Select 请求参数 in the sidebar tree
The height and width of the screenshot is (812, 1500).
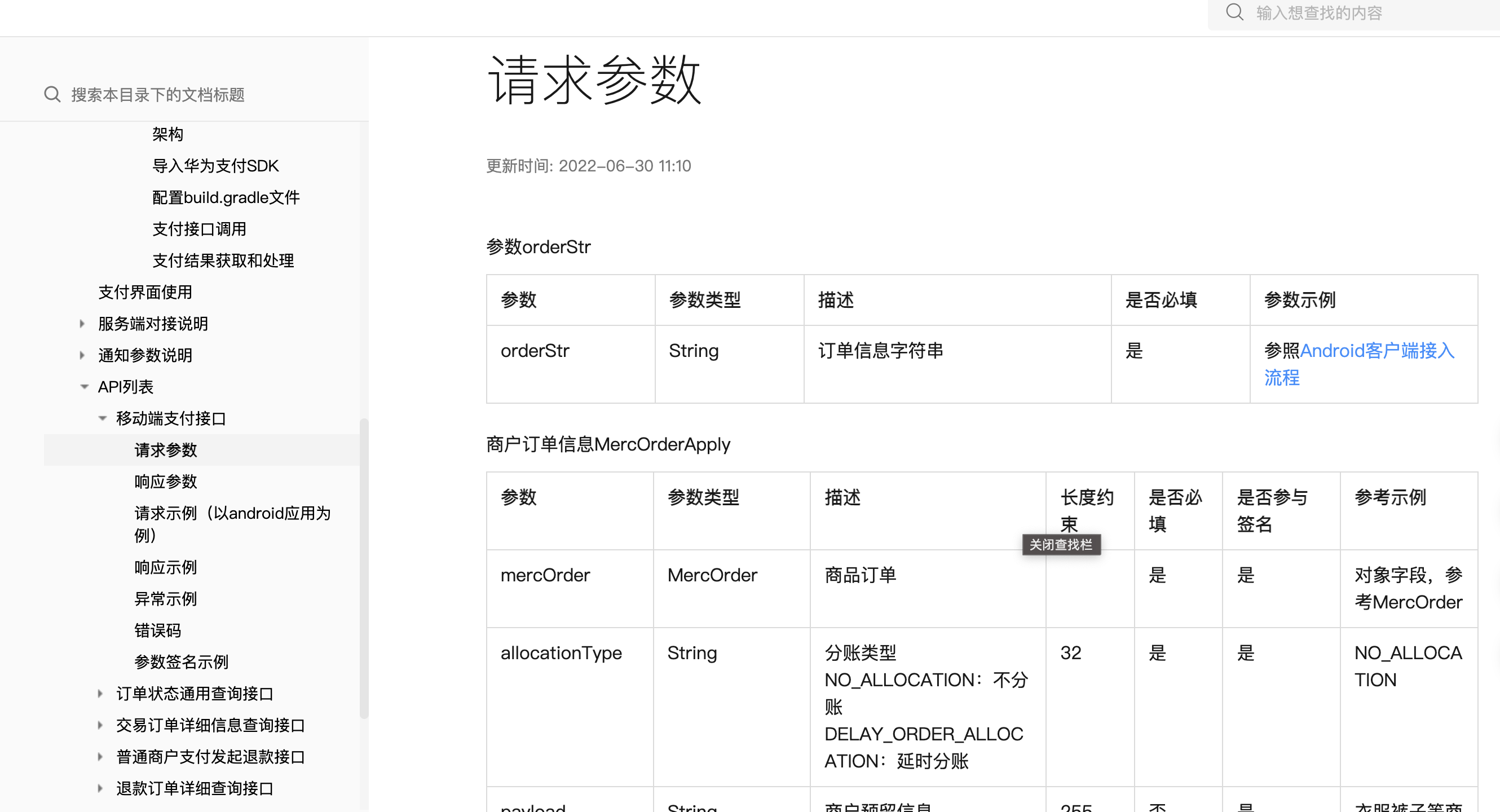[x=201, y=449]
